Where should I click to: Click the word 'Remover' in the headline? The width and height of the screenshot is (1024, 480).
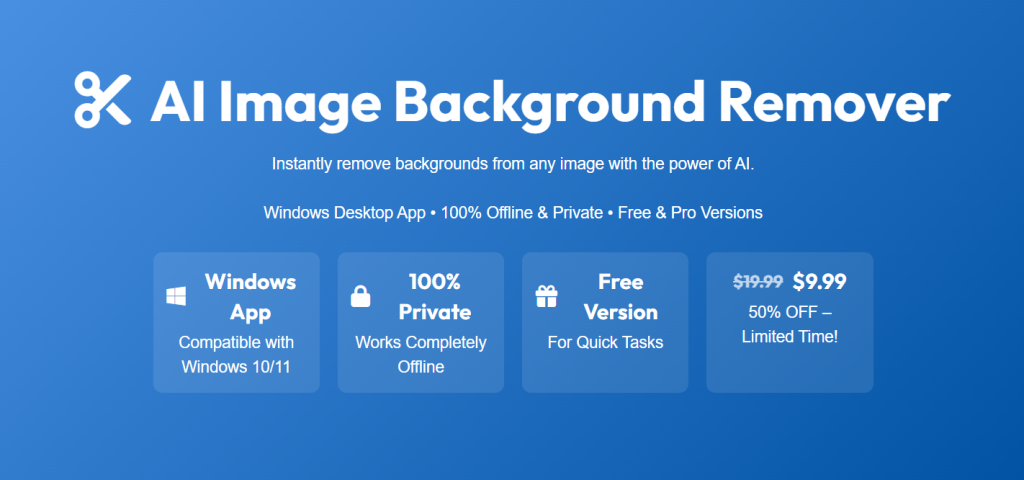tap(835, 101)
